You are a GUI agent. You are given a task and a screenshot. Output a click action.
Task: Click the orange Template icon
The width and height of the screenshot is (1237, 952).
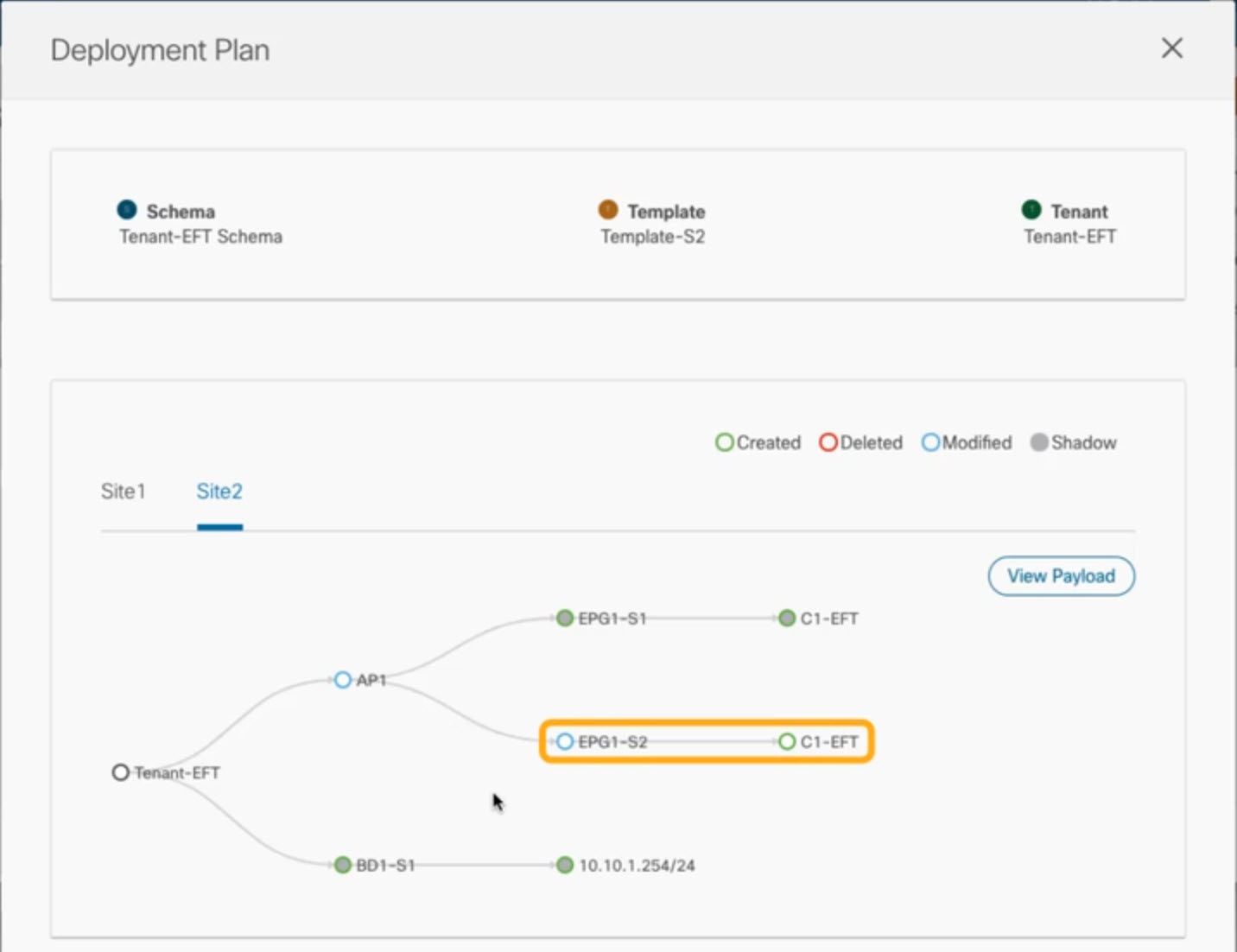[608, 210]
